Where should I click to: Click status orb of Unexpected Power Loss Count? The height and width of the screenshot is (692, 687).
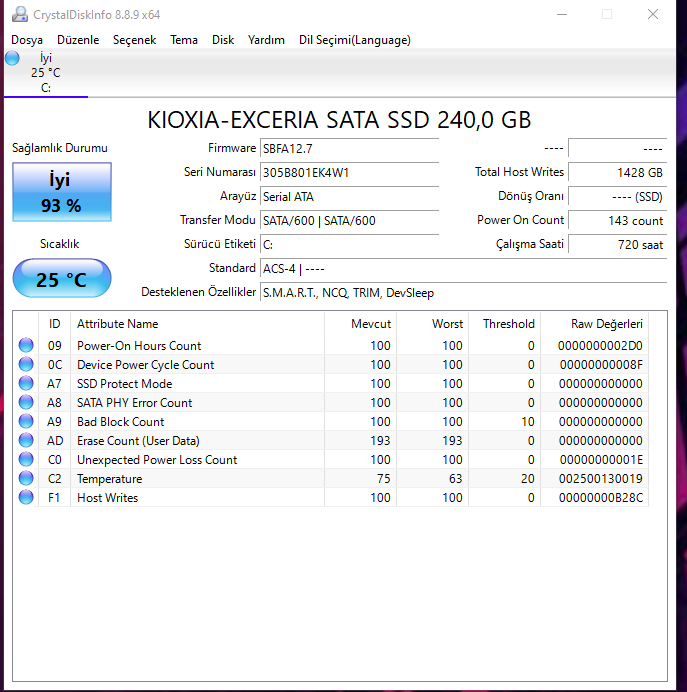(26, 459)
